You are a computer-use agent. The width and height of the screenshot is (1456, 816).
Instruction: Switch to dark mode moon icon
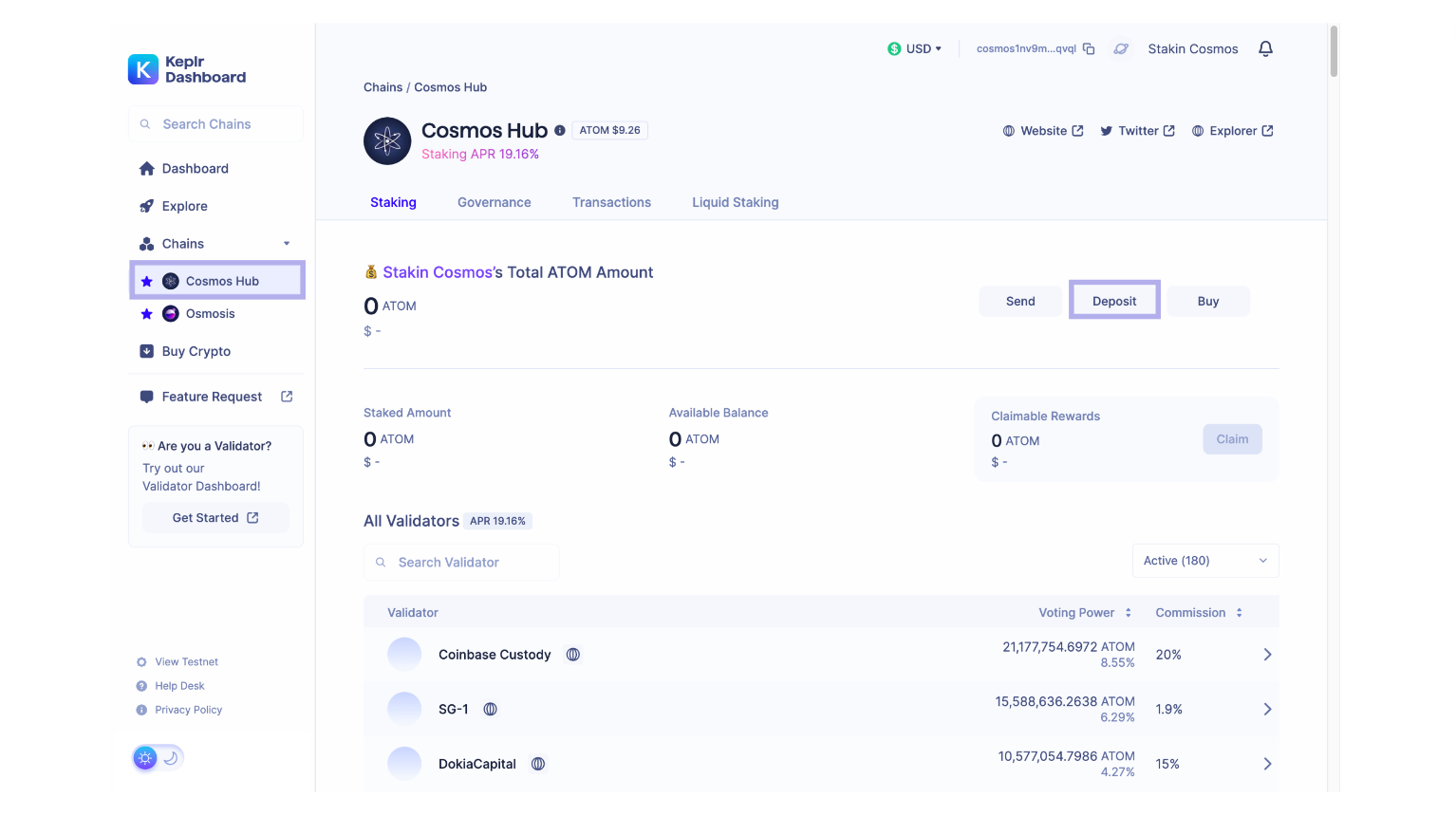point(171,758)
